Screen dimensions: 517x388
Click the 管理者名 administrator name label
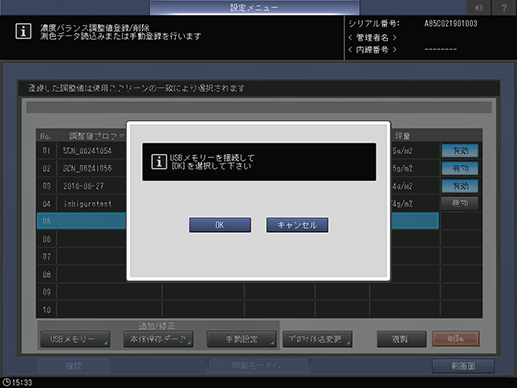pyautogui.click(x=372, y=37)
